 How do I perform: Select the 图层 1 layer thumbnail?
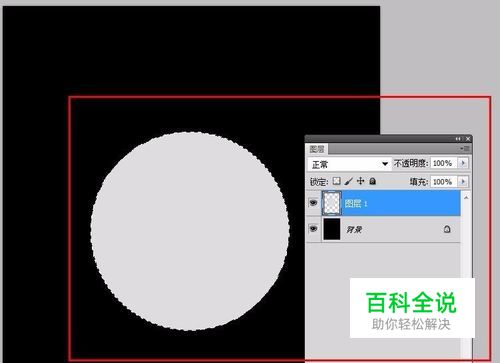click(x=332, y=203)
